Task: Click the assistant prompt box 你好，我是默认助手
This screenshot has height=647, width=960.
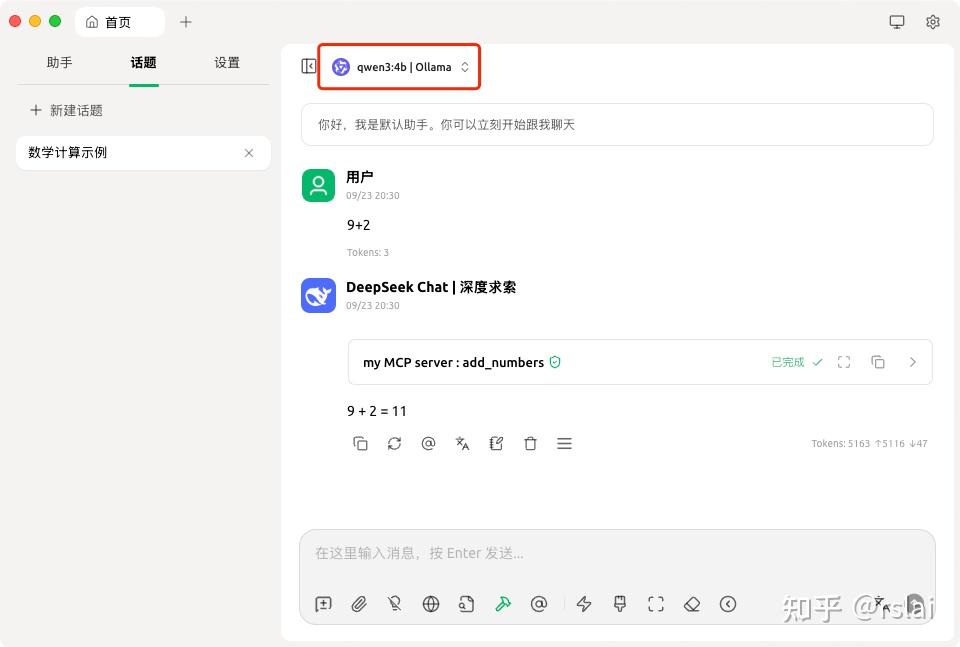Action: [x=617, y=125]
